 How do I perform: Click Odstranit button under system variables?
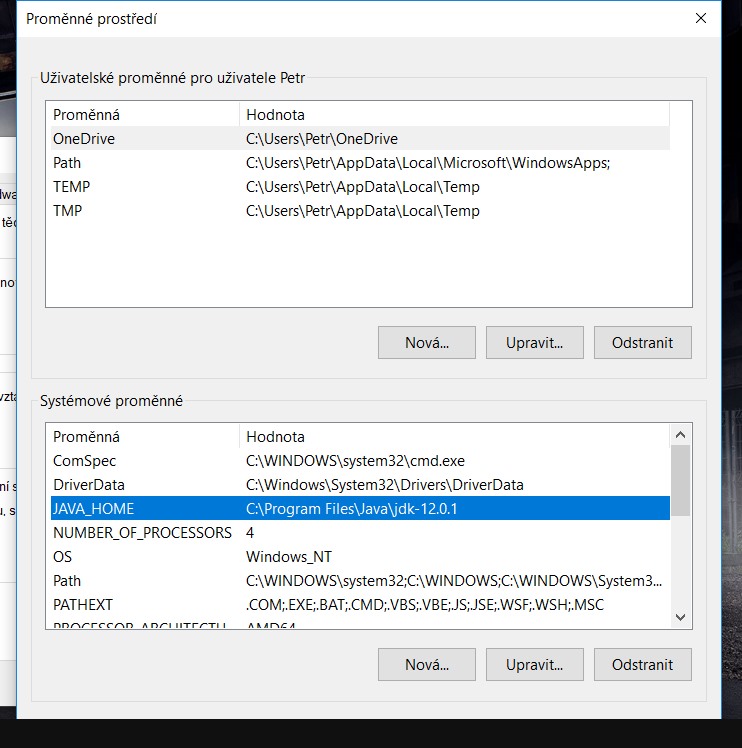tap(642, 663)
